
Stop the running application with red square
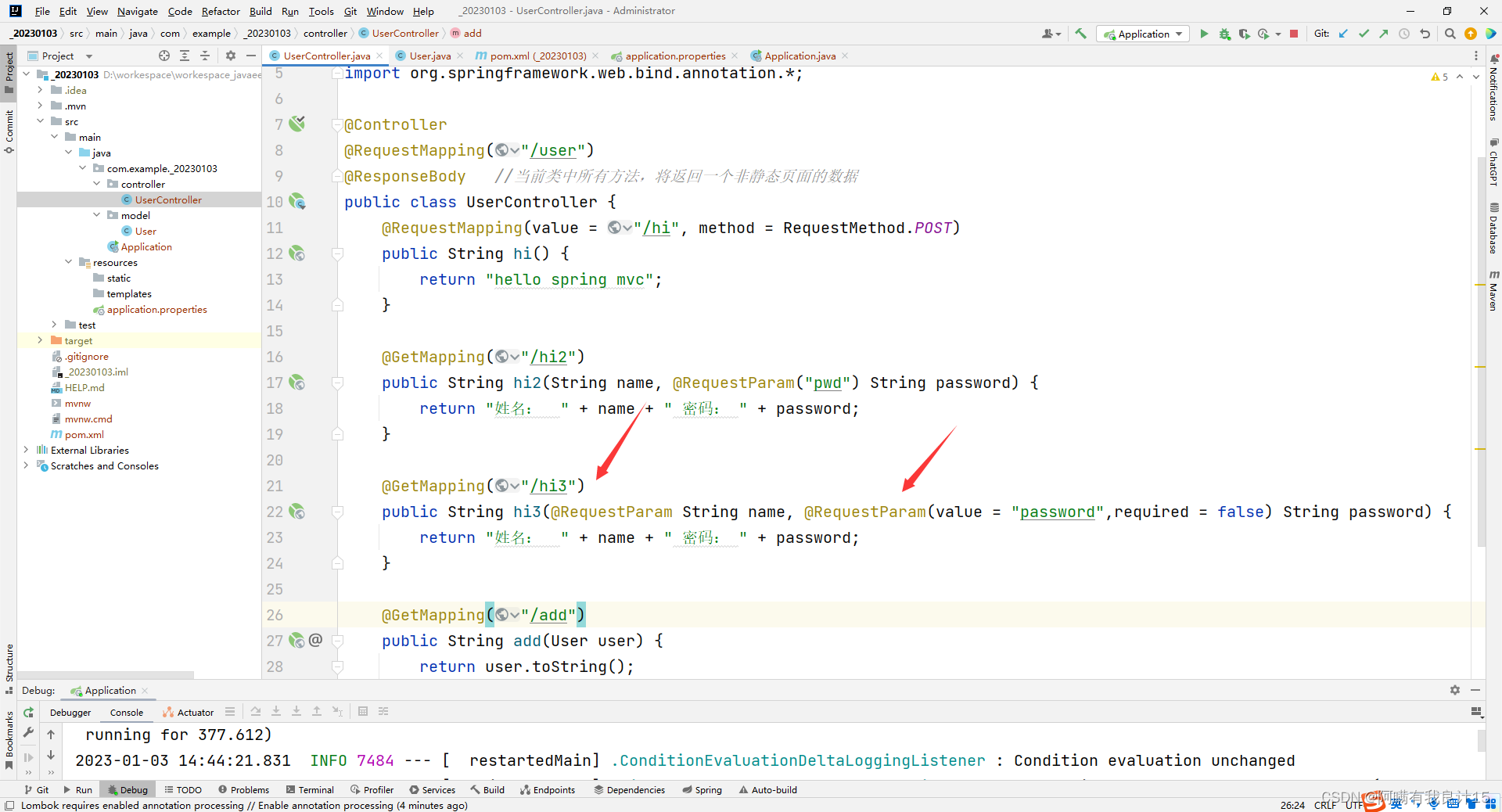[x=1294, y=34]
